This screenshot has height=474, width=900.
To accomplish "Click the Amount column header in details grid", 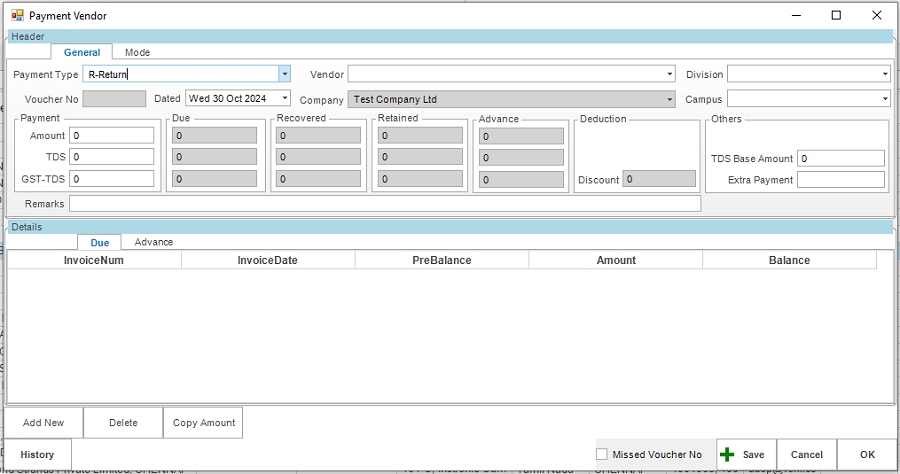I will [x=616, y=260].
